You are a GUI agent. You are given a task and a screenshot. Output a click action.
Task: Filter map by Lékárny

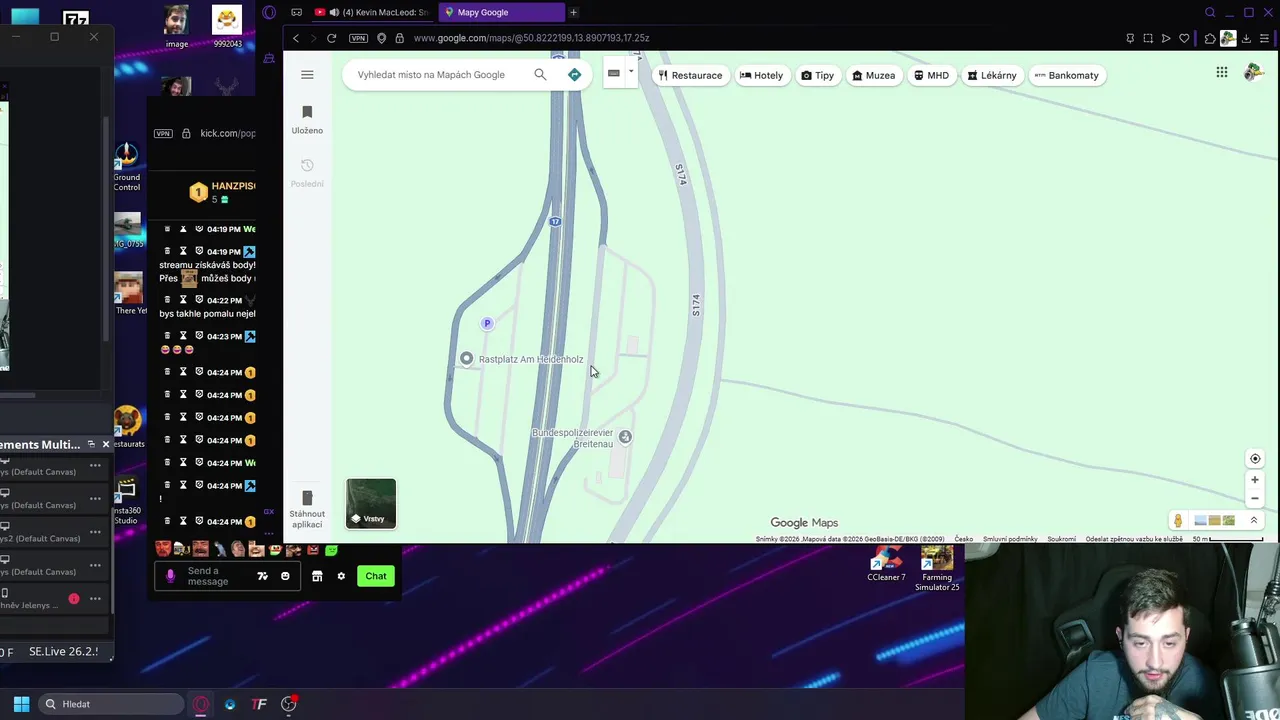pos(992,75)
